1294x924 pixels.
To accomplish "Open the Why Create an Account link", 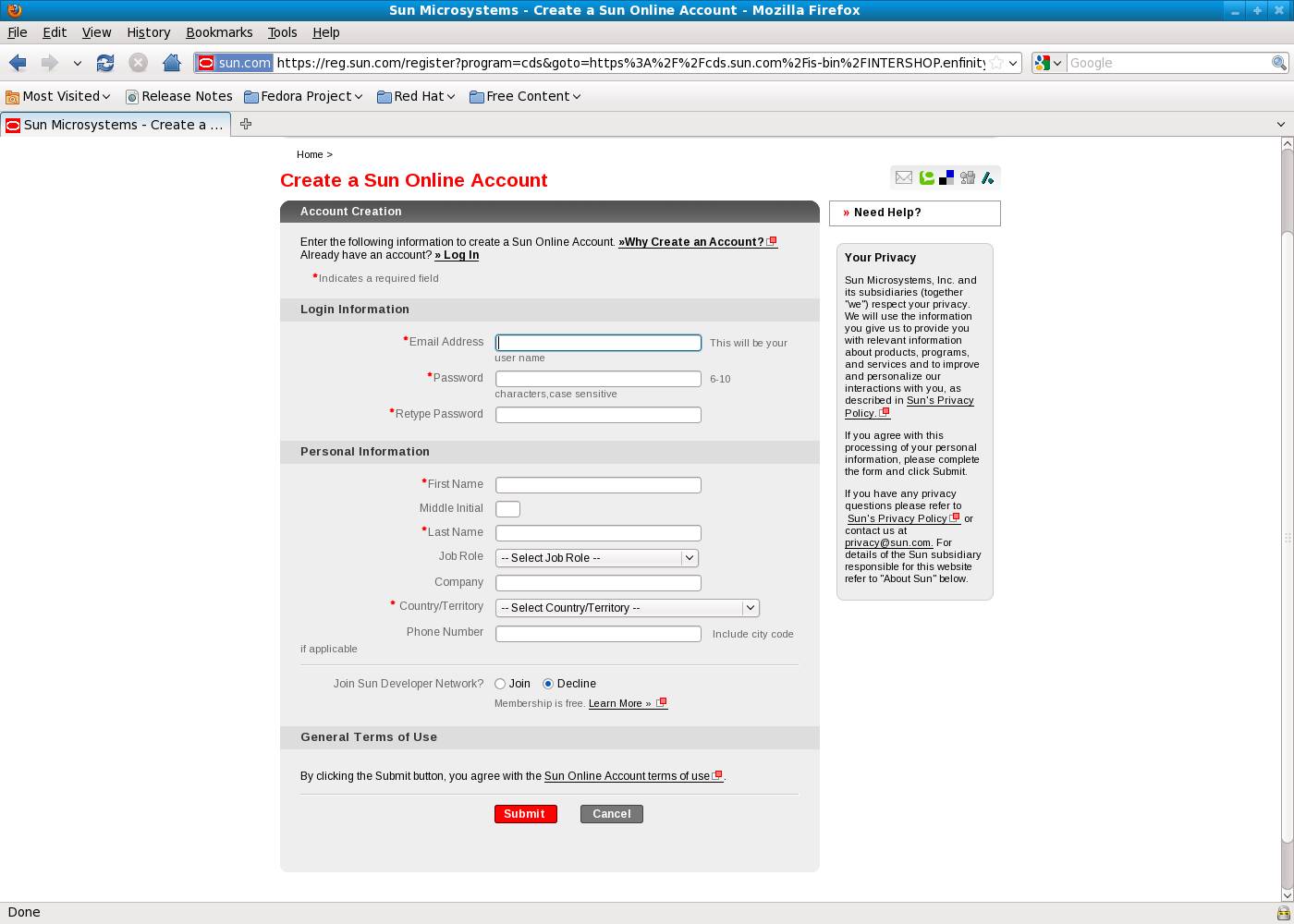I will [x=697, y=242].
